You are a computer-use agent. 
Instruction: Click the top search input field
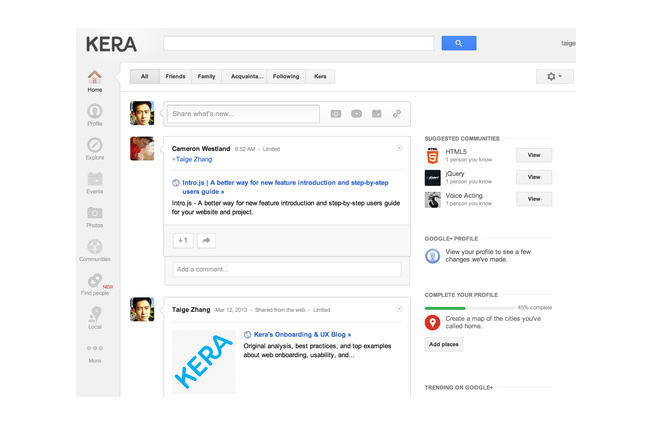299,43
